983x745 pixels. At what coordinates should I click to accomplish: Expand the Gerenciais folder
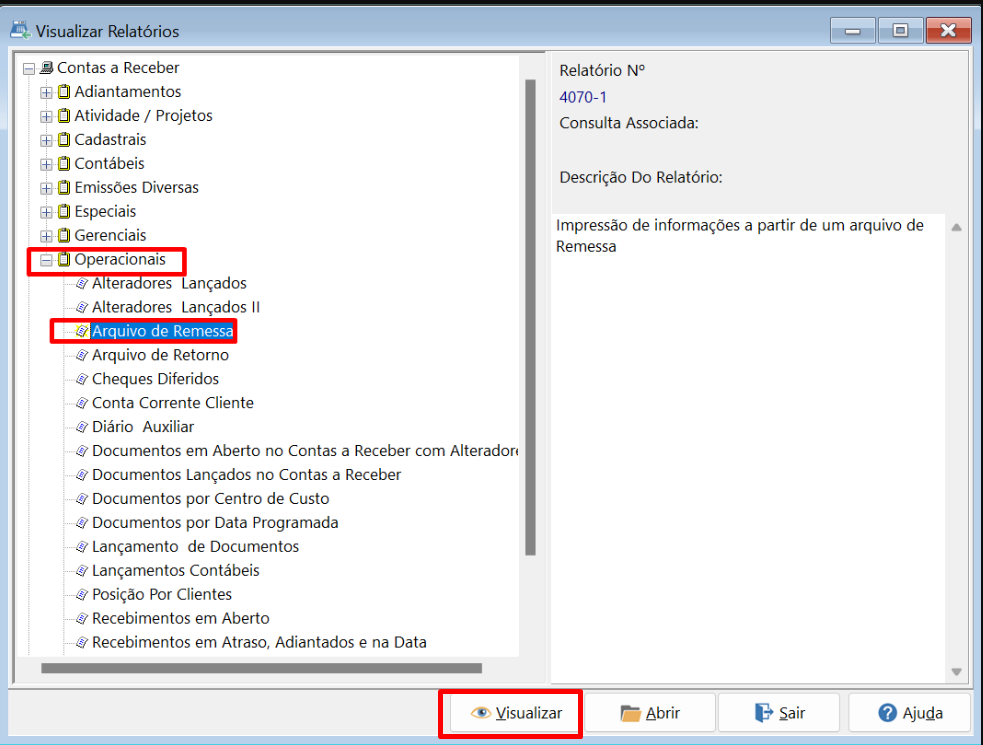(x=46, y=236)
